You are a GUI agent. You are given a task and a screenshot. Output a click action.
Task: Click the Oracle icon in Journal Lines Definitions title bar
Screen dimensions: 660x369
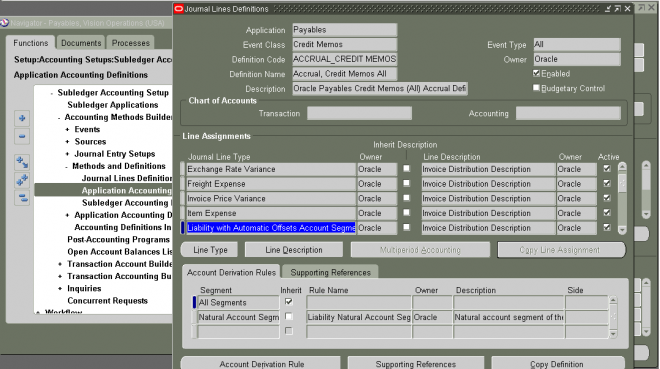tap(178, 9)
